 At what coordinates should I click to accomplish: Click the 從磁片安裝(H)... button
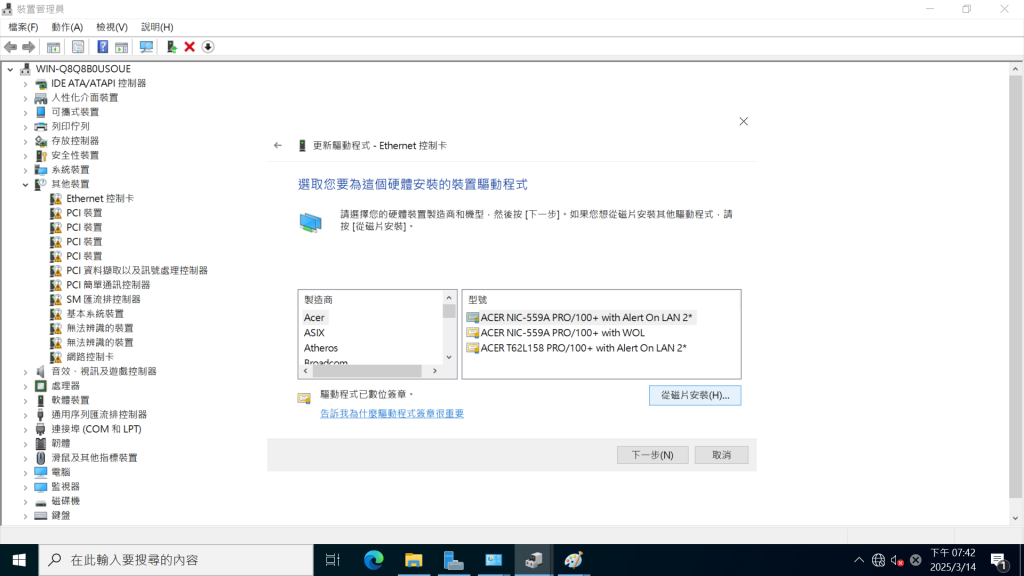694,396
